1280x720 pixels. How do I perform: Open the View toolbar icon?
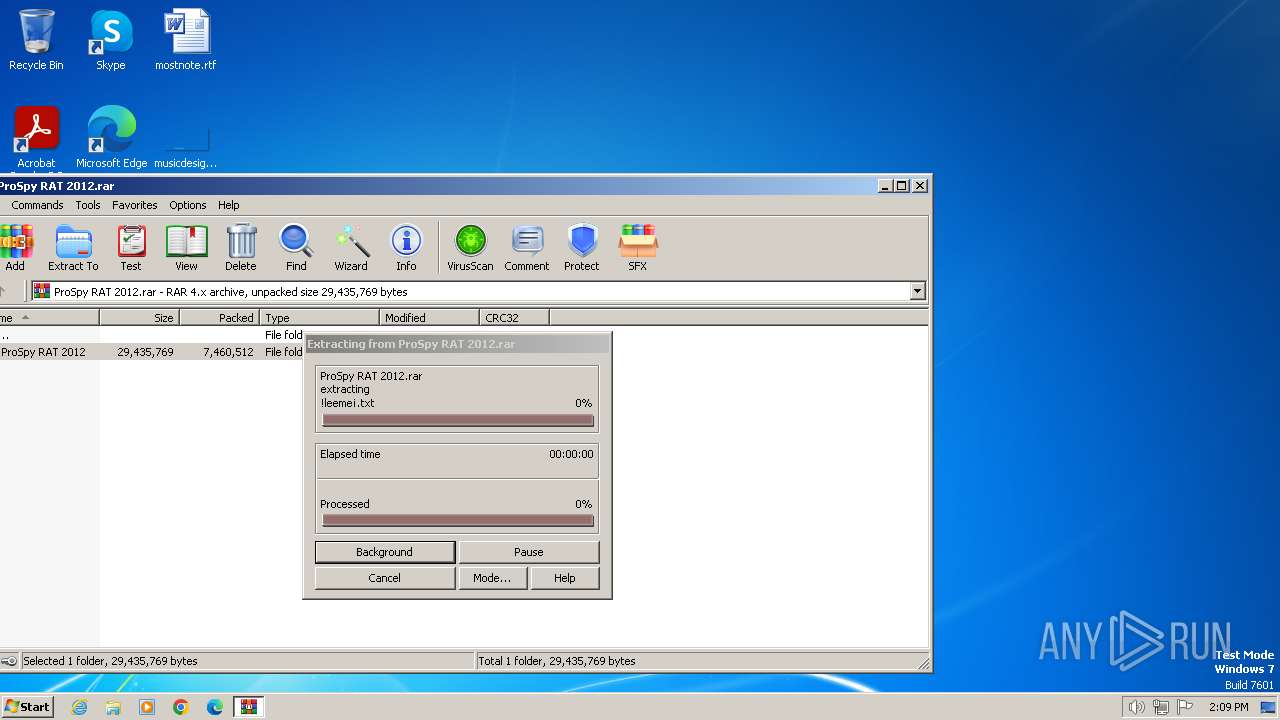[186, 247]
